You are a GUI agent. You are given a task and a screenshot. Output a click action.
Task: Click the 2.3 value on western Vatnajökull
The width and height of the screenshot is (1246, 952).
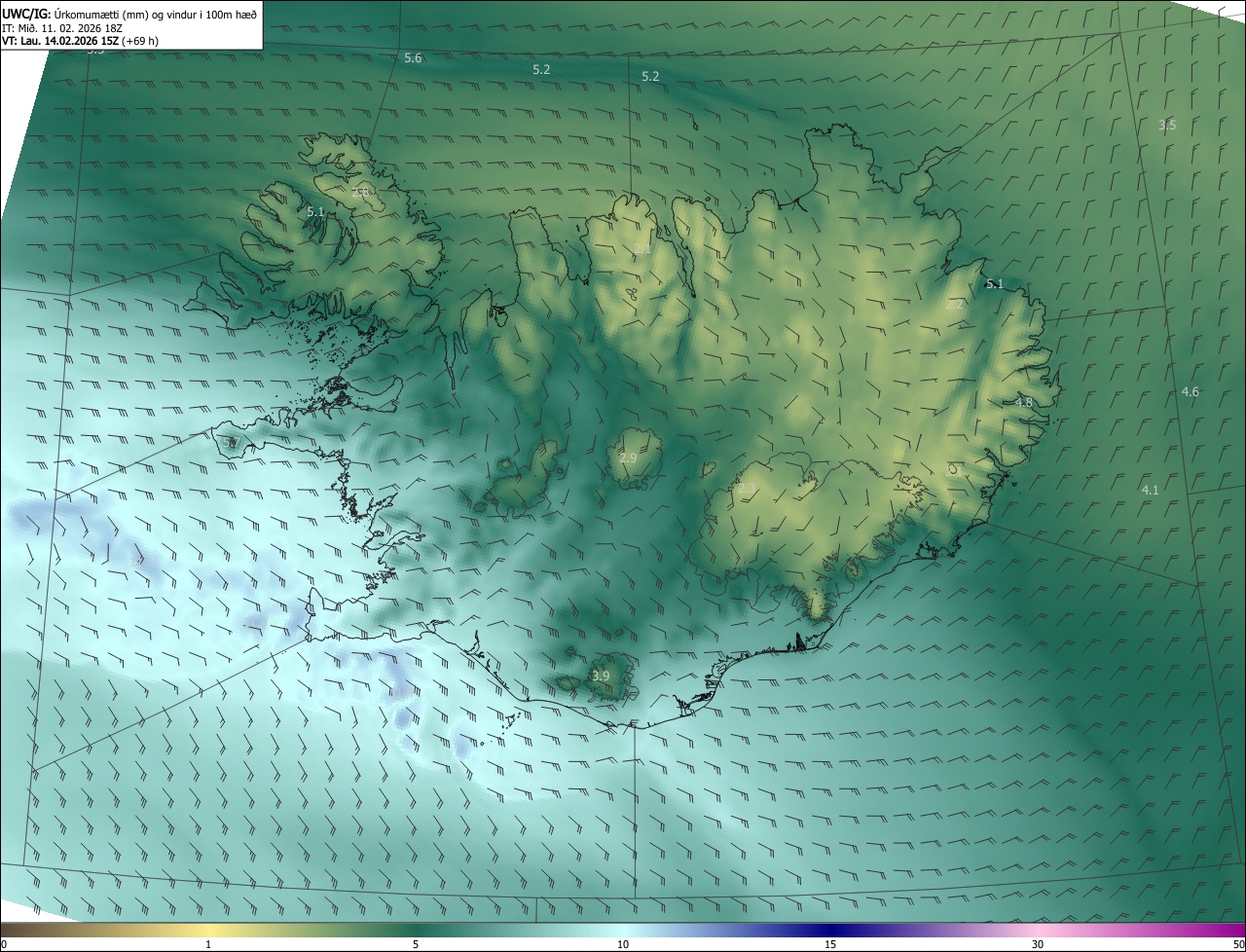[x=747, y=488]
